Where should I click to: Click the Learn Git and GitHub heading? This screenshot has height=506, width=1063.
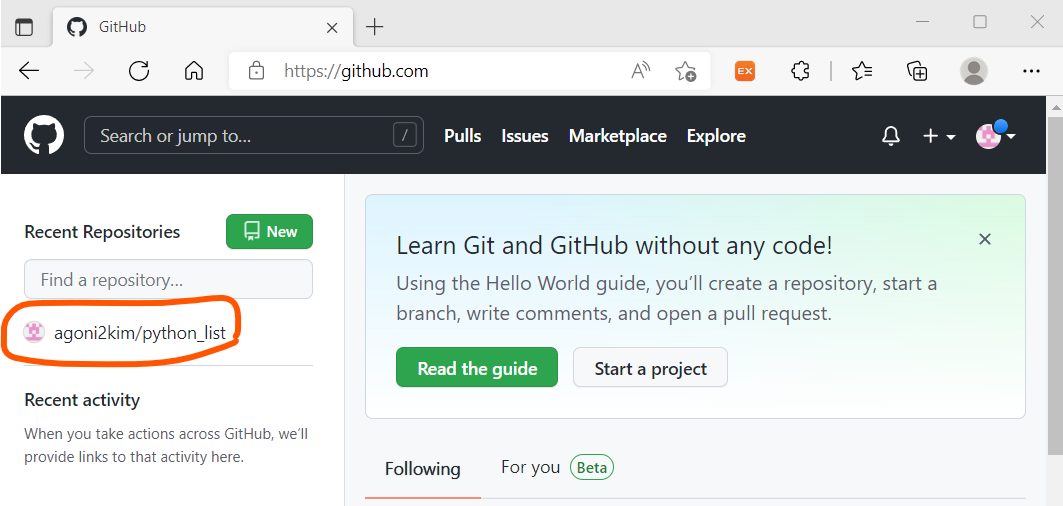pos(614,246)
